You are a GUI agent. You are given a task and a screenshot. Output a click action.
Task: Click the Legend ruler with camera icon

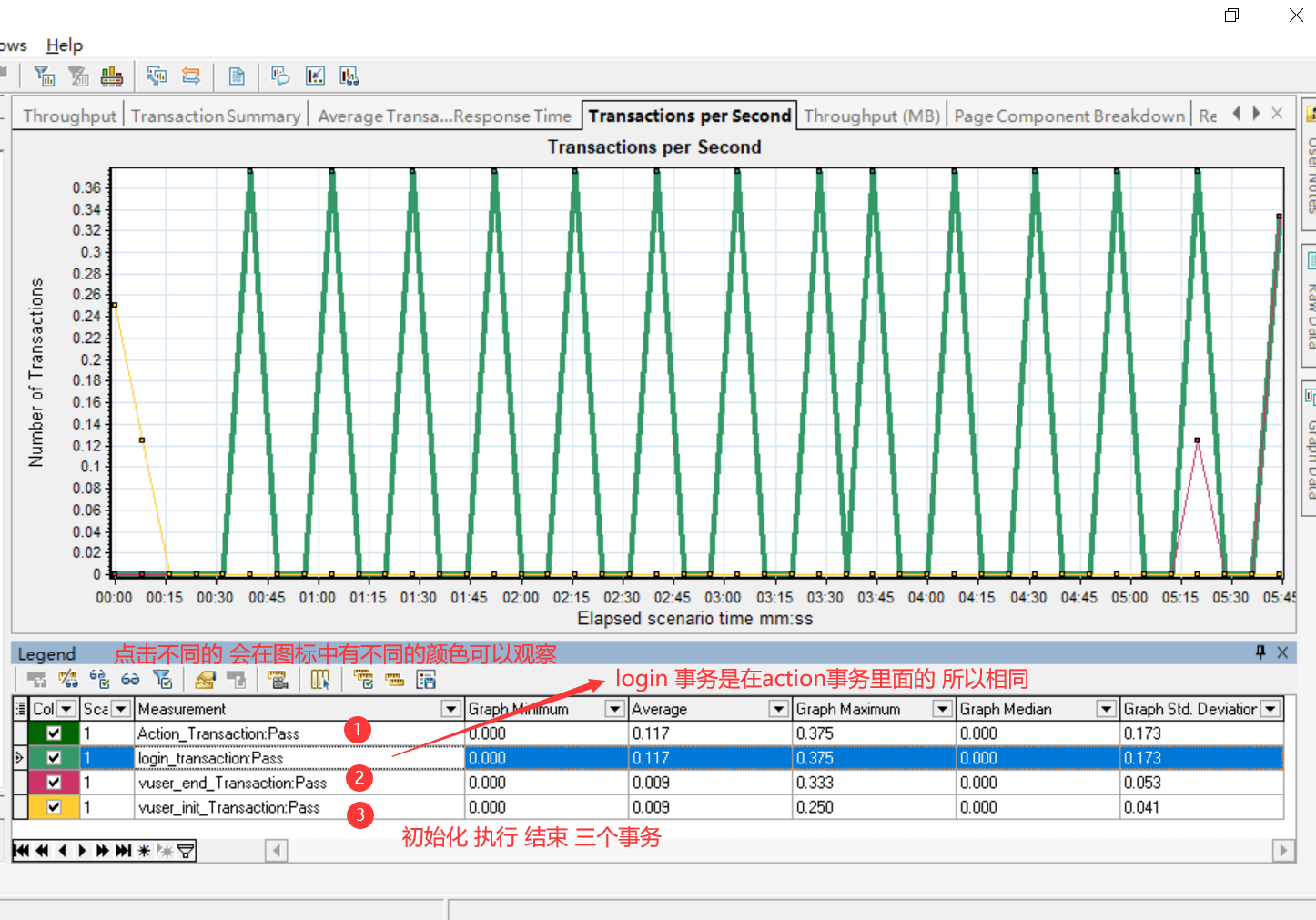[x=278, y=680]
